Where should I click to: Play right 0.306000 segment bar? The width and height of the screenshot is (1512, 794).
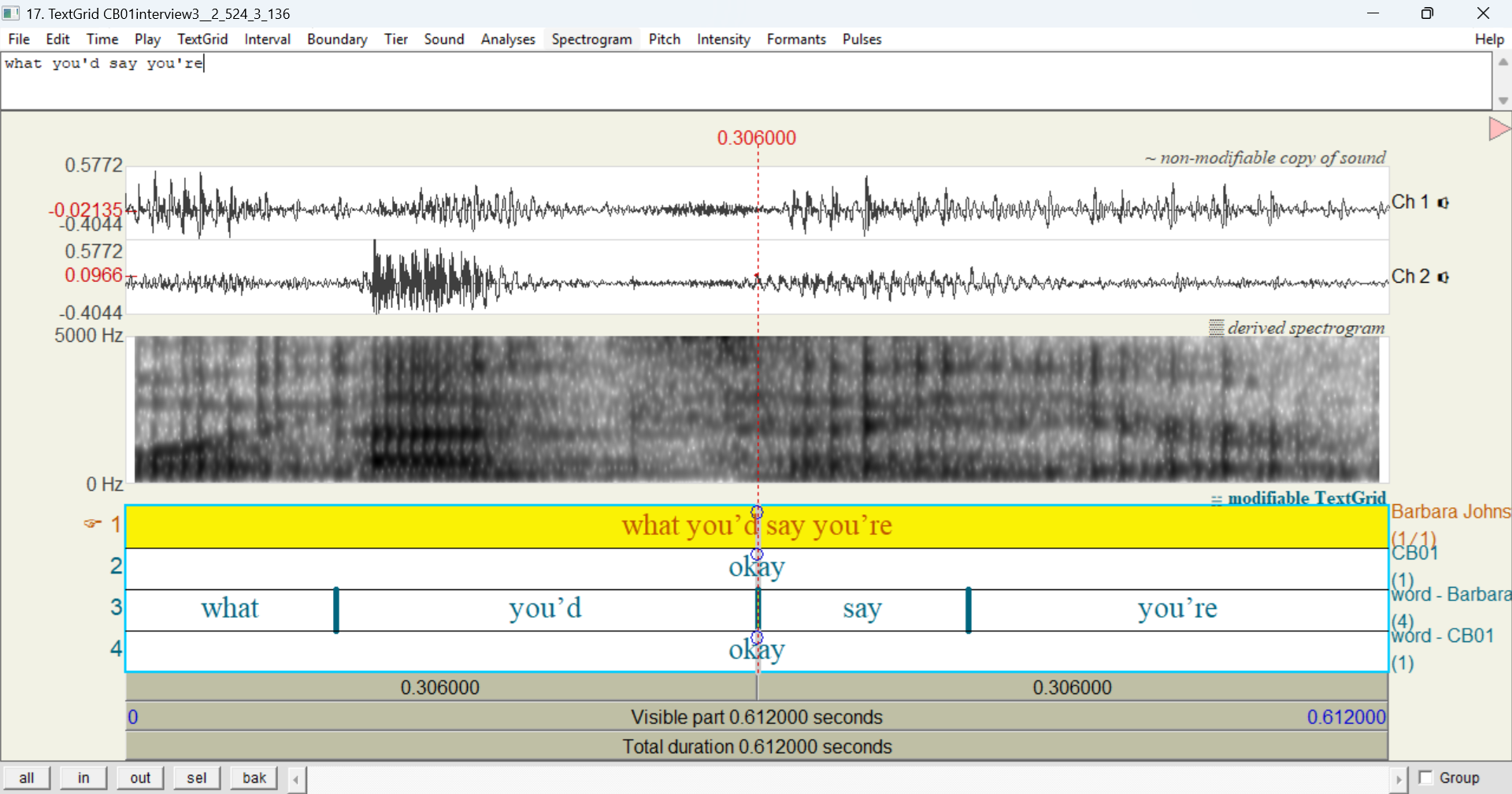(1073, 687)
